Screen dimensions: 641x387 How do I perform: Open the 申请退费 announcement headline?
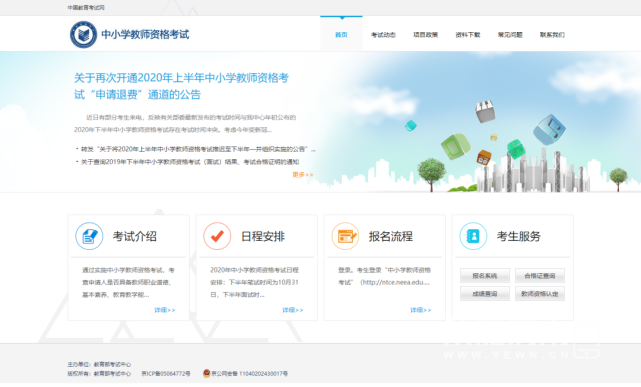click(182, 86)
